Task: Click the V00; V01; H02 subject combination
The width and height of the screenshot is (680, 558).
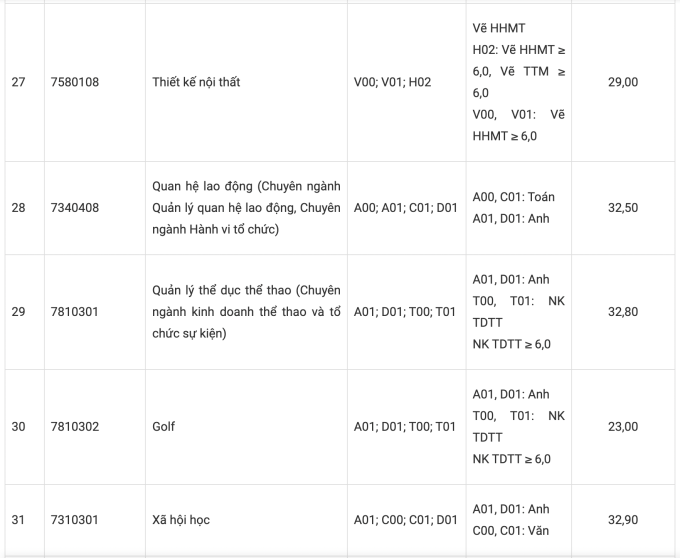Action: point(392,82)
